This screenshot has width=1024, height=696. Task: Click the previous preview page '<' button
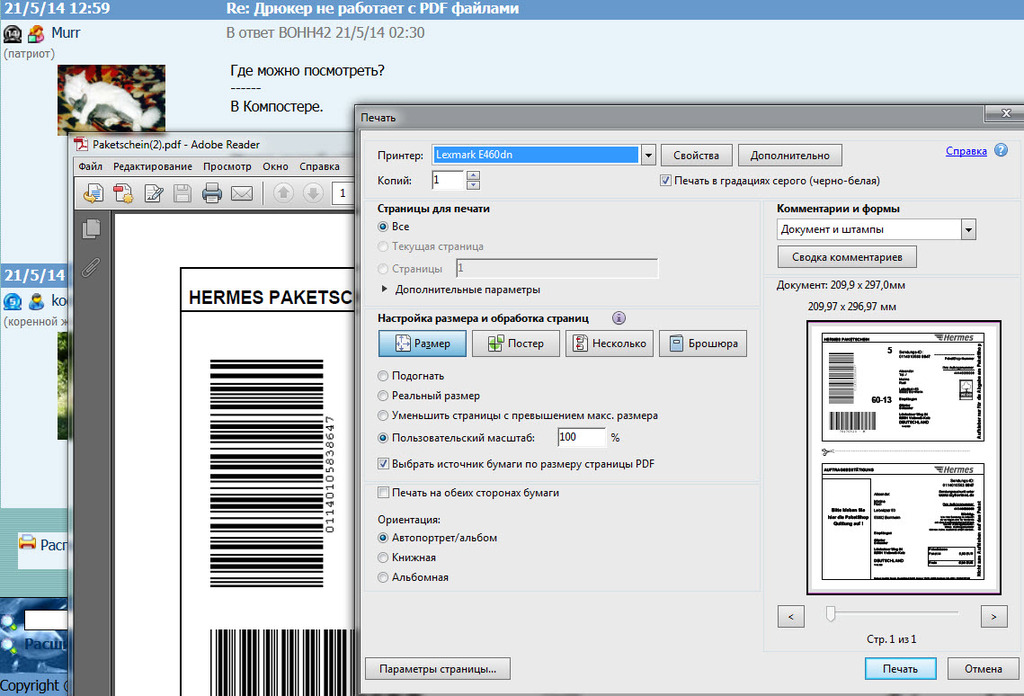pyautogui.click(x=791, y=616)
